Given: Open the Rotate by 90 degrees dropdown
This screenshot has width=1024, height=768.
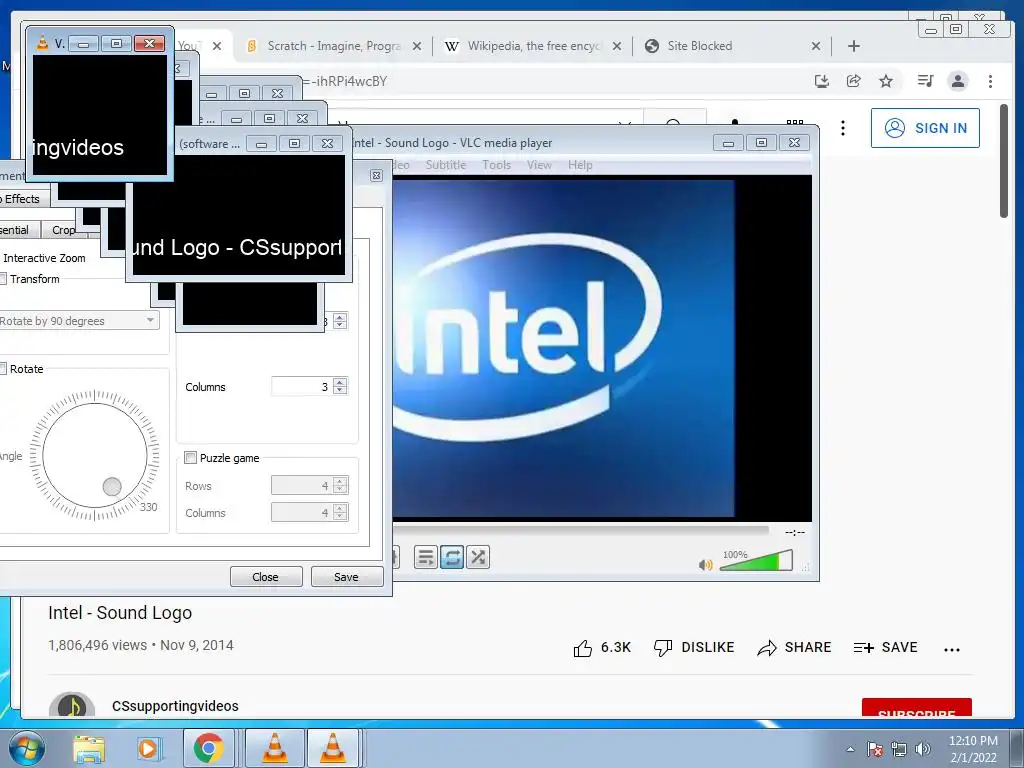Looking at the screenshot, I should [x=78, y=321].
